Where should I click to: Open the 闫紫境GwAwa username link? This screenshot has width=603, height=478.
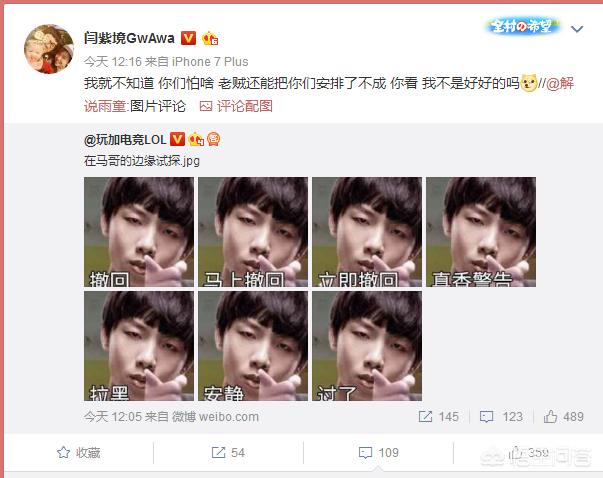(x=129, y=38)
